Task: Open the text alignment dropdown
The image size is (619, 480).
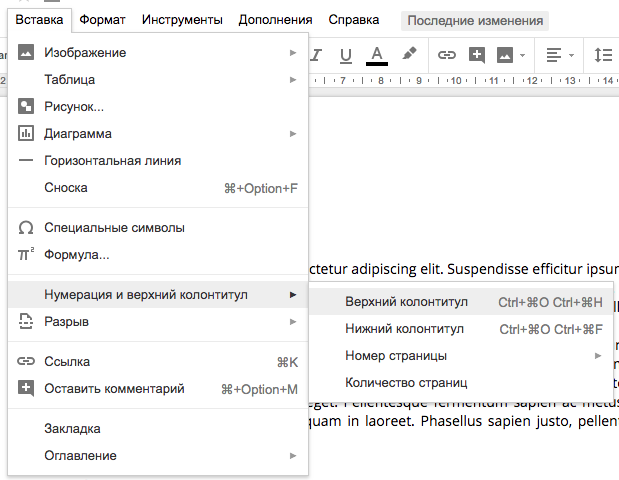Action: point(559,54)
